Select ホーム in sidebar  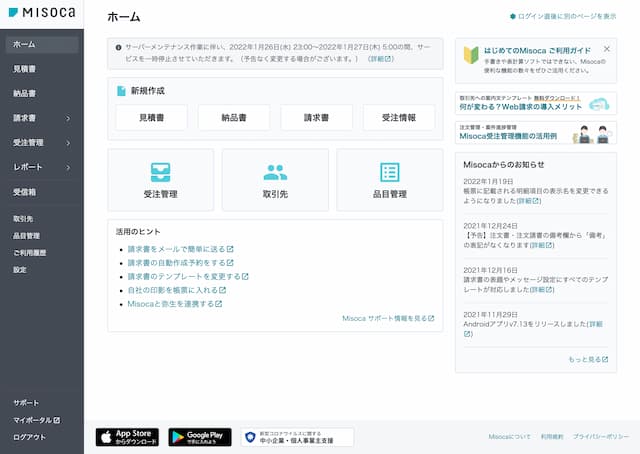pyautogui.click(x=42, y=45)
